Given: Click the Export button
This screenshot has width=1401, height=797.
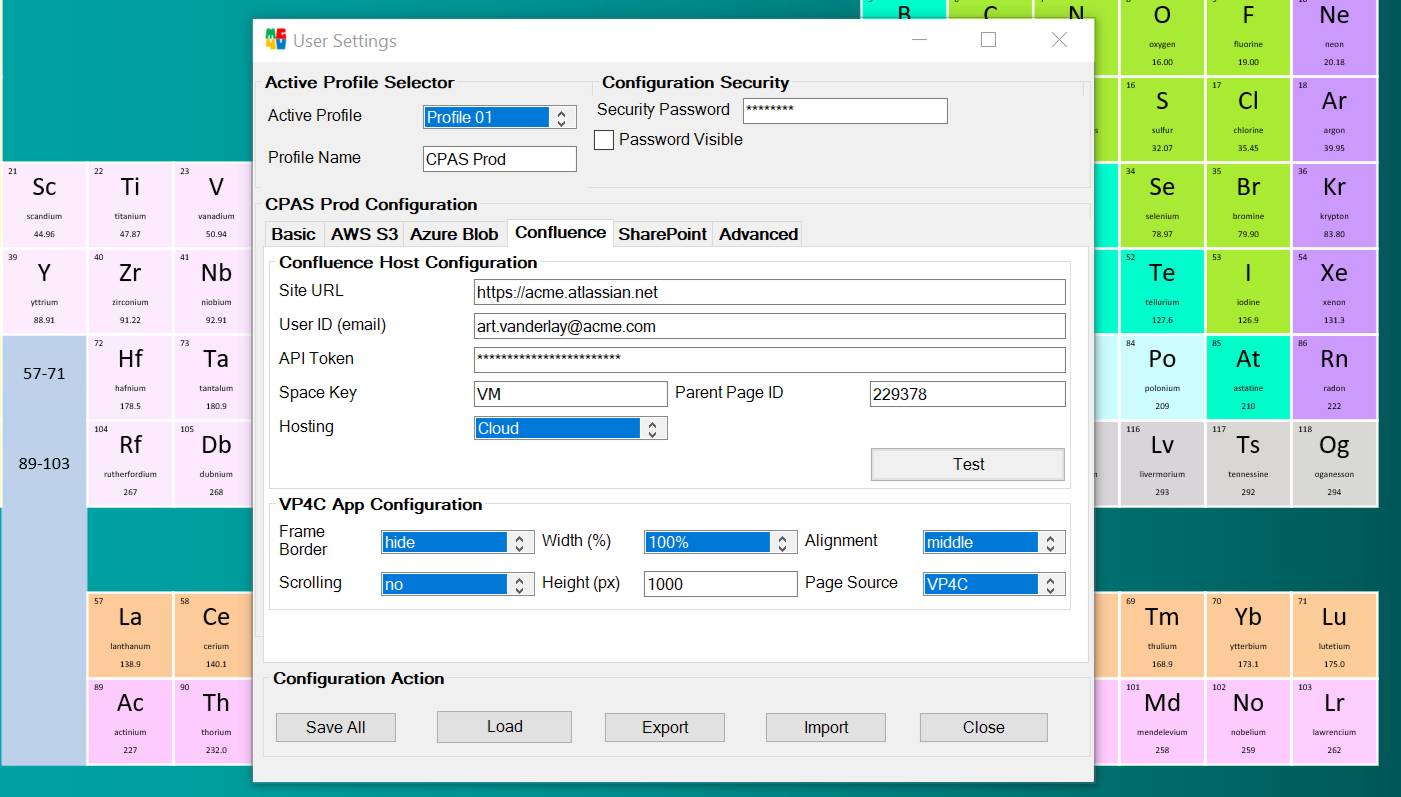Looking at the screenshot, I should pos(665,728).
